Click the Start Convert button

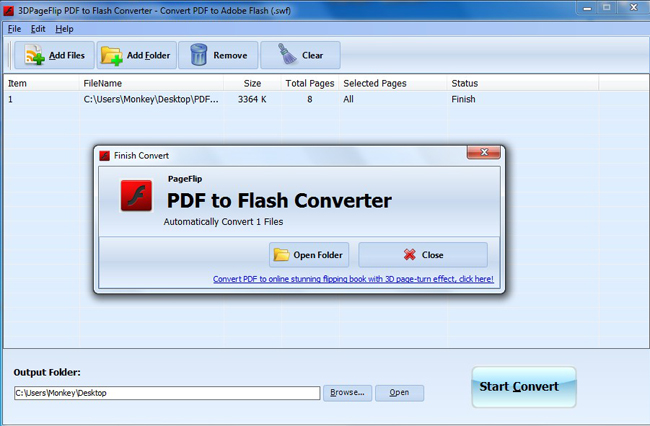[524, 387]
